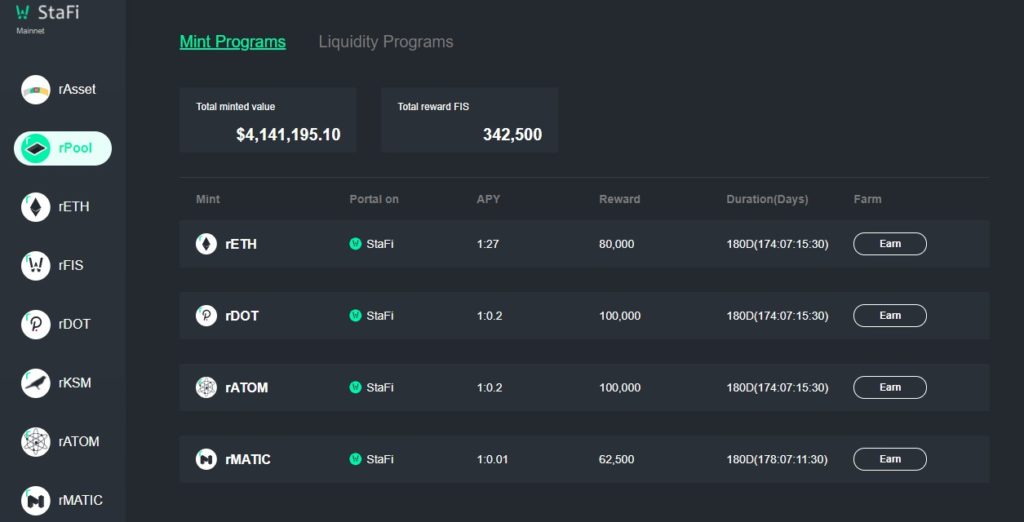Click Earn button for rETH

click(889, 244)
